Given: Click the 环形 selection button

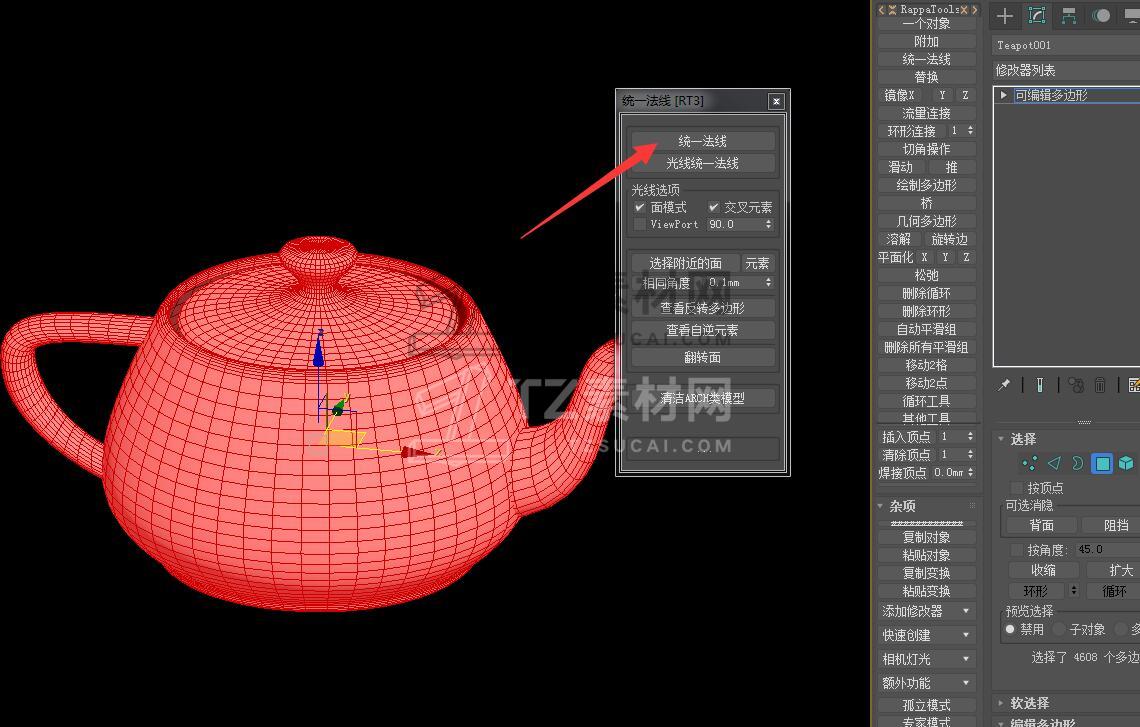Looking at the screenshot, I should 1036,591.
